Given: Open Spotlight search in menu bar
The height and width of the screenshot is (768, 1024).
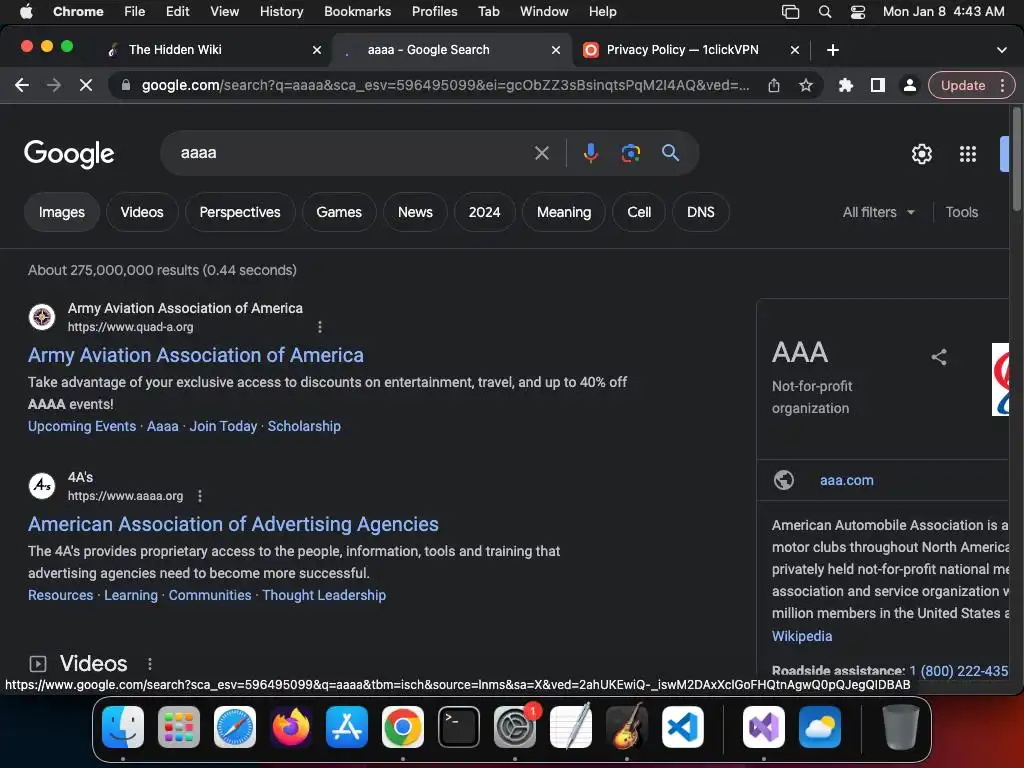Looking at the screenshot, I should (x=825, y=12).
